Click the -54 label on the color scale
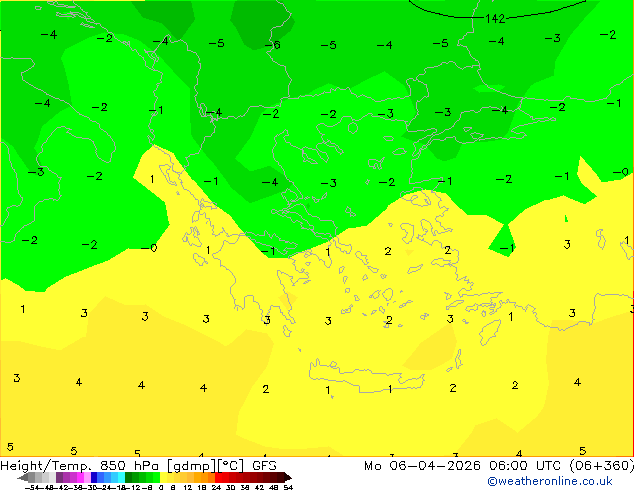The width and height of the screenshot is (634, 490). pyautogui.click(x=32, y=487)
